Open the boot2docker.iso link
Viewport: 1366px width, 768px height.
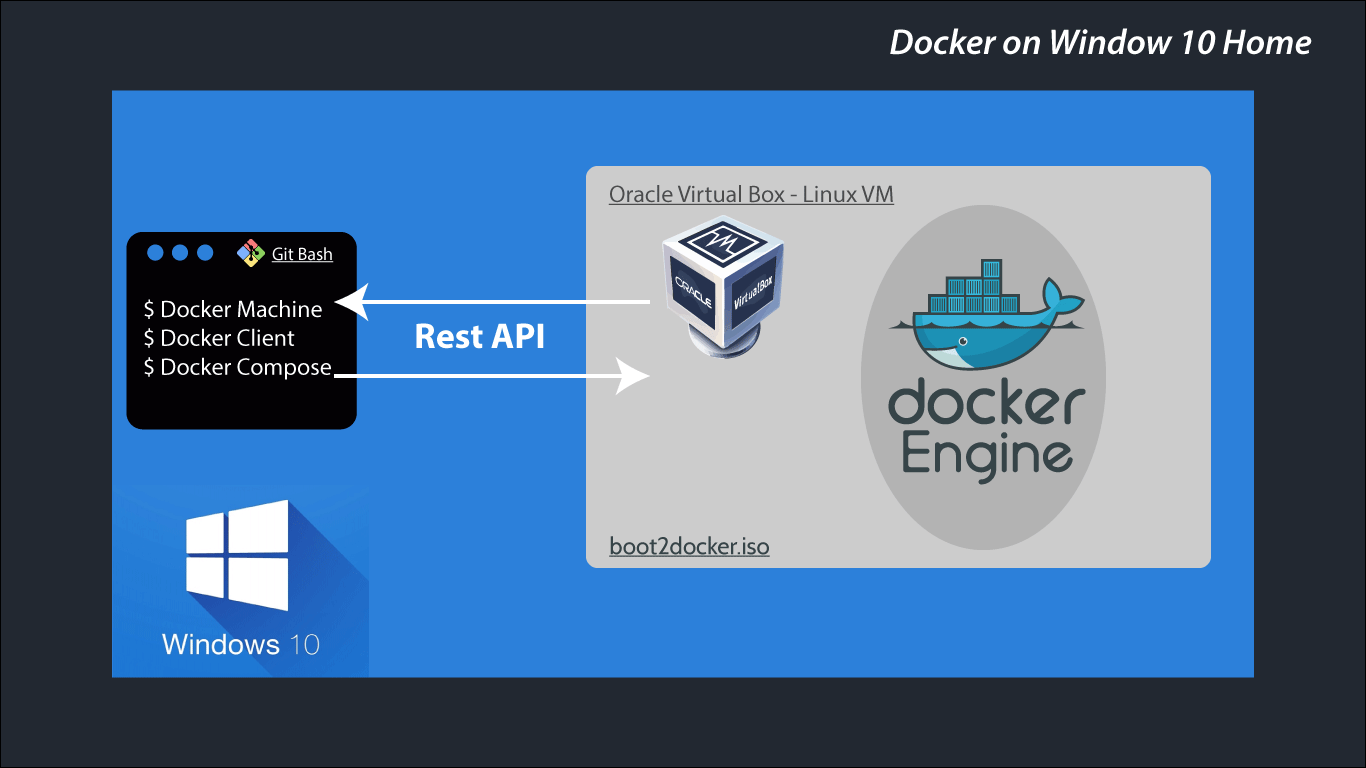click(689, 546)
